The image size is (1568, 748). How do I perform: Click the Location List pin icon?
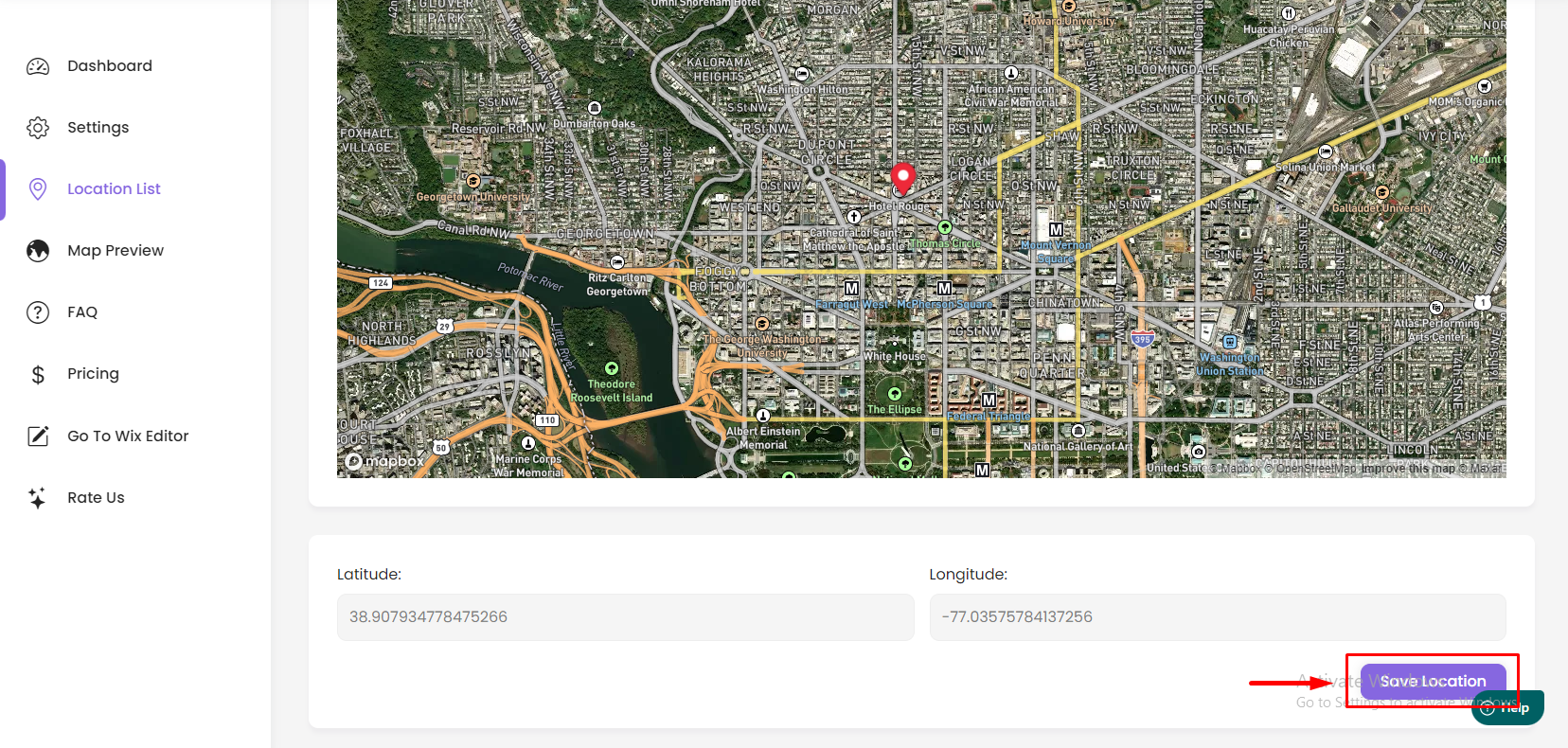38,189
